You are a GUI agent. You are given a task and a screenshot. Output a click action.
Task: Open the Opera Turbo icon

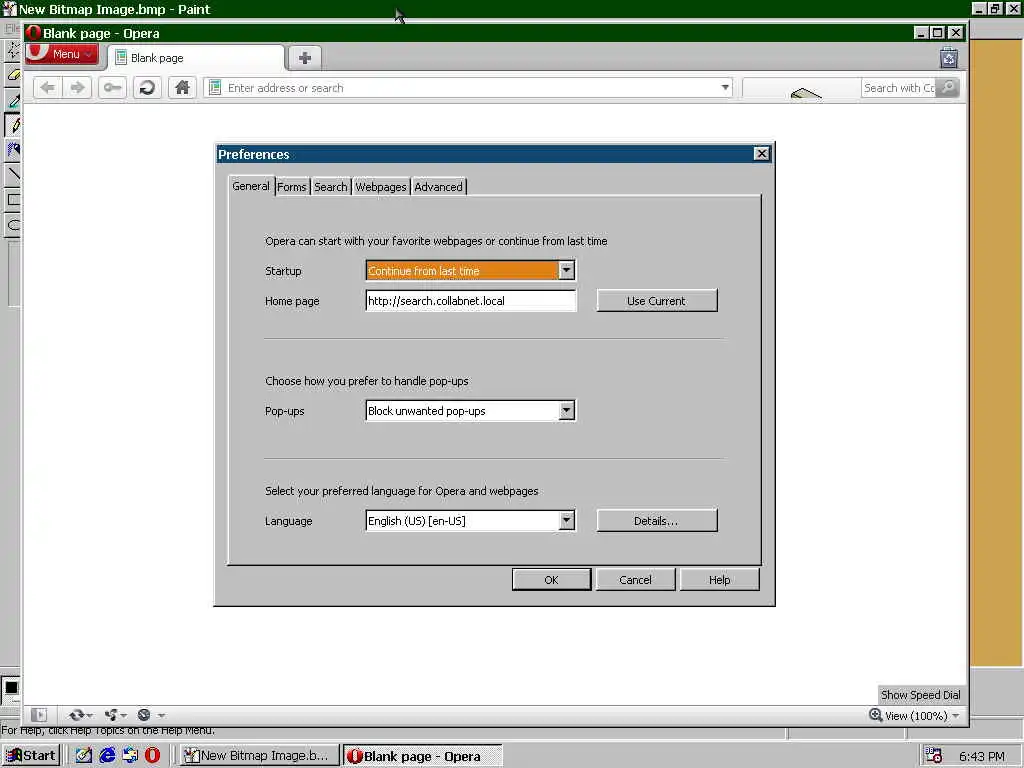point(144,715)
